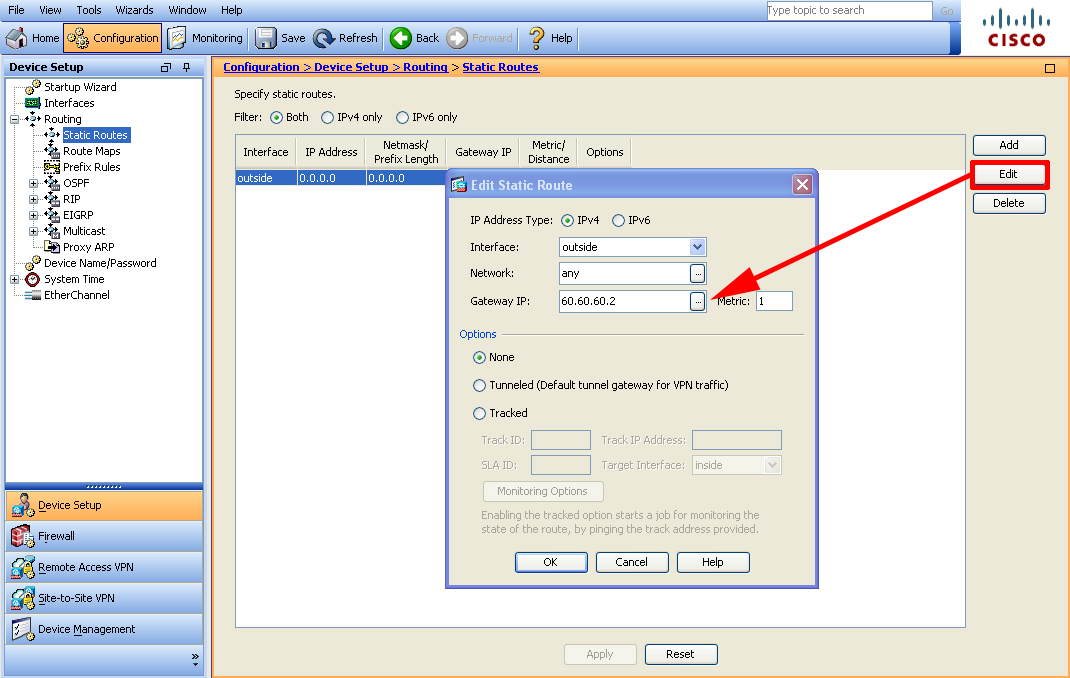The image size is (1070, 678).
Task: Click the EIGRP tree icon
Action: pos(52,215)
